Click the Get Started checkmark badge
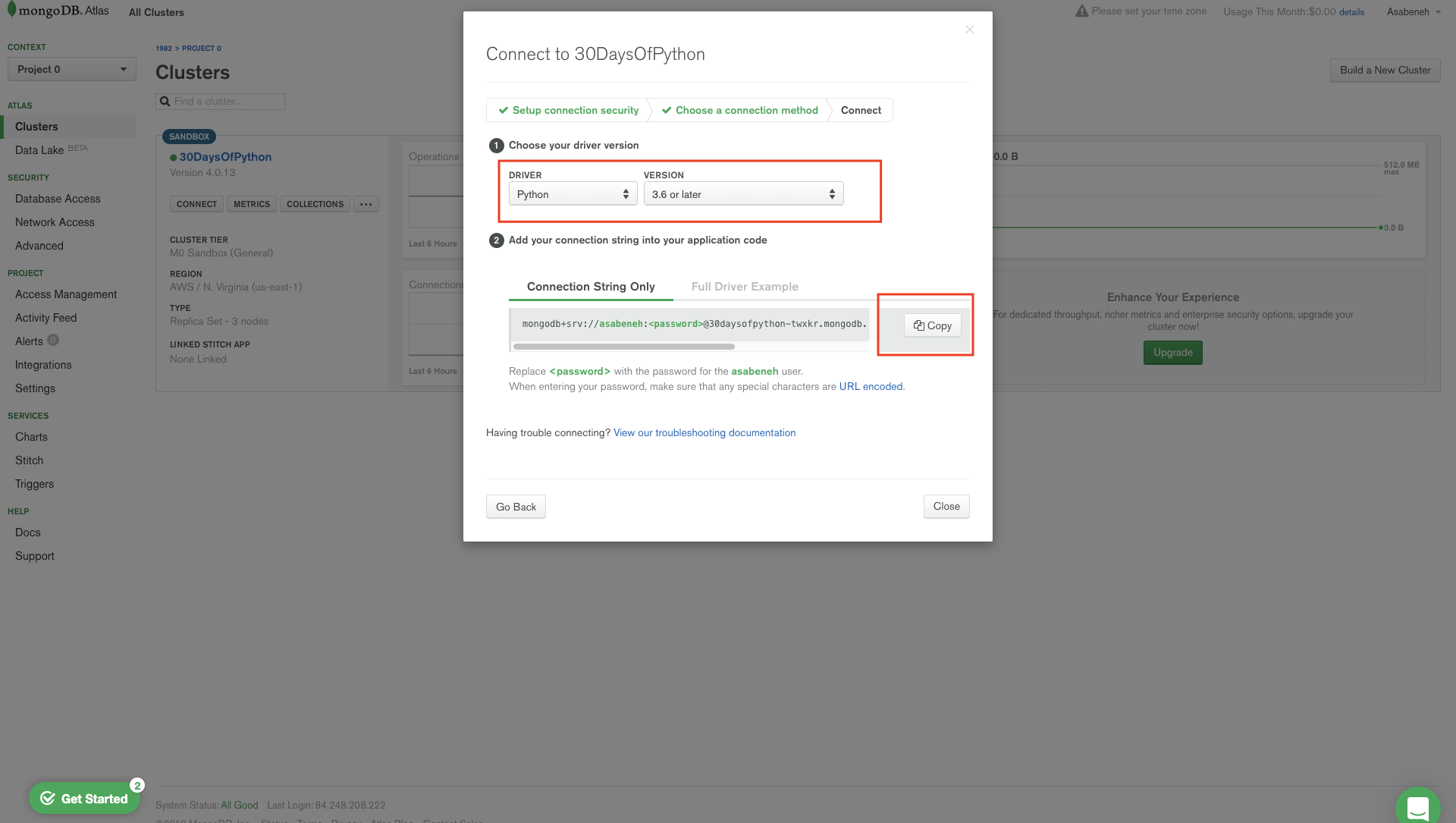 [x=48, y=798]
